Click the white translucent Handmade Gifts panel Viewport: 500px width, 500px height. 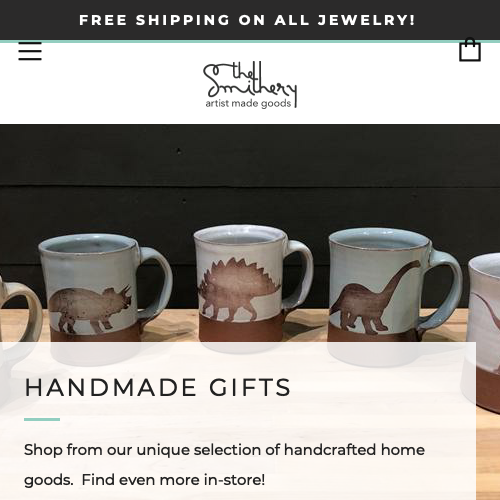[x=238, y=421]
